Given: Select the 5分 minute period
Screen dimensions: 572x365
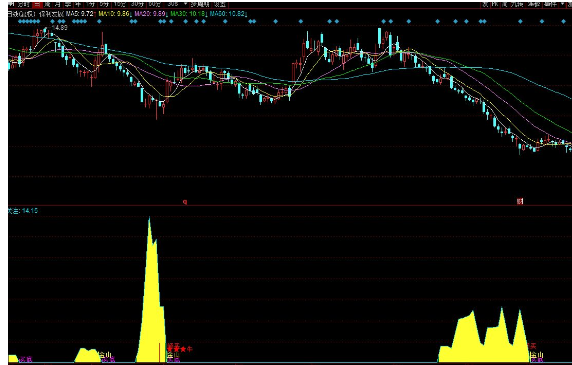Looking at the screenshot, I should click(x=104, y=4).
